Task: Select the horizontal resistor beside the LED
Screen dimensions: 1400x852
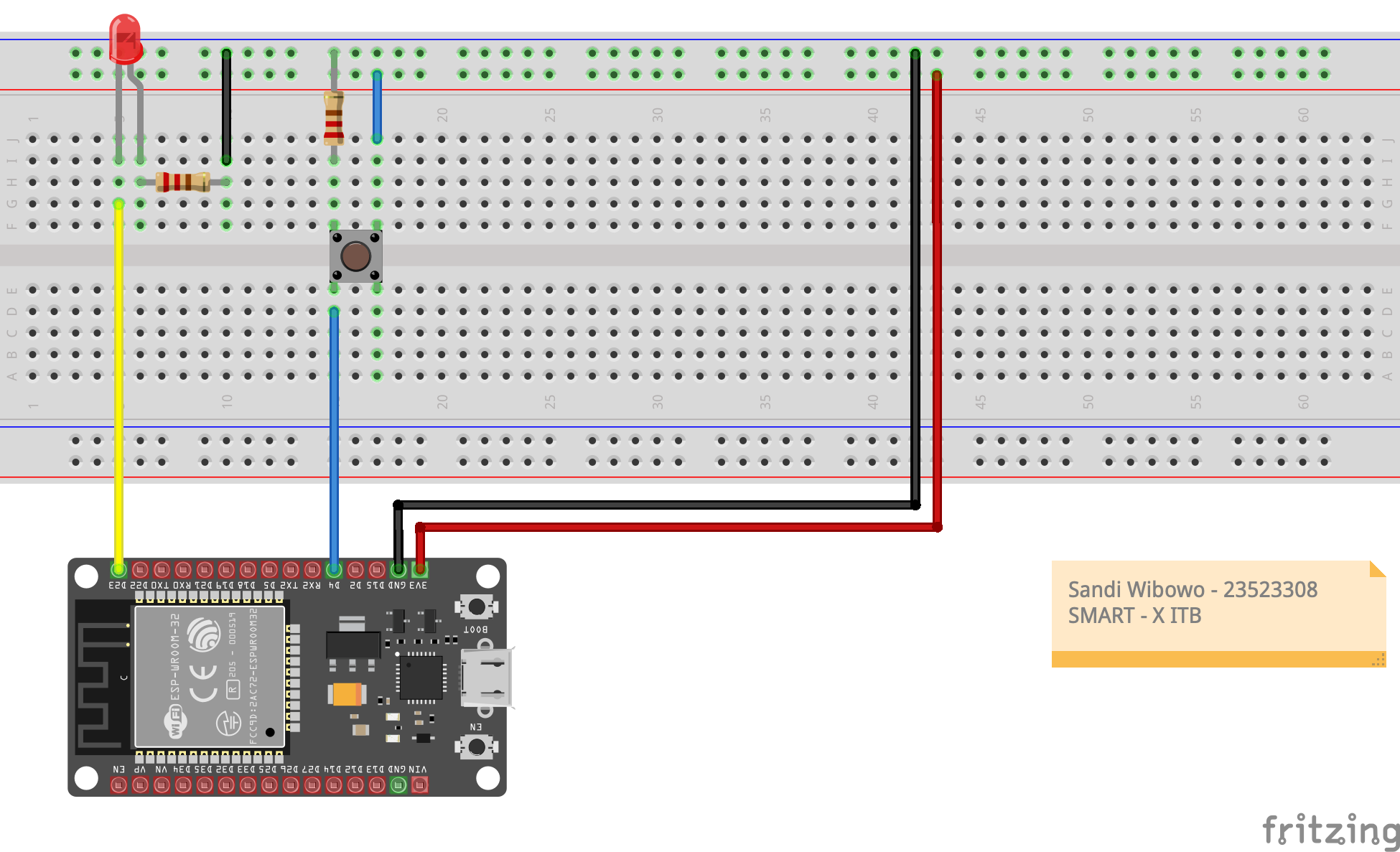Action: (x=183, y=182)
